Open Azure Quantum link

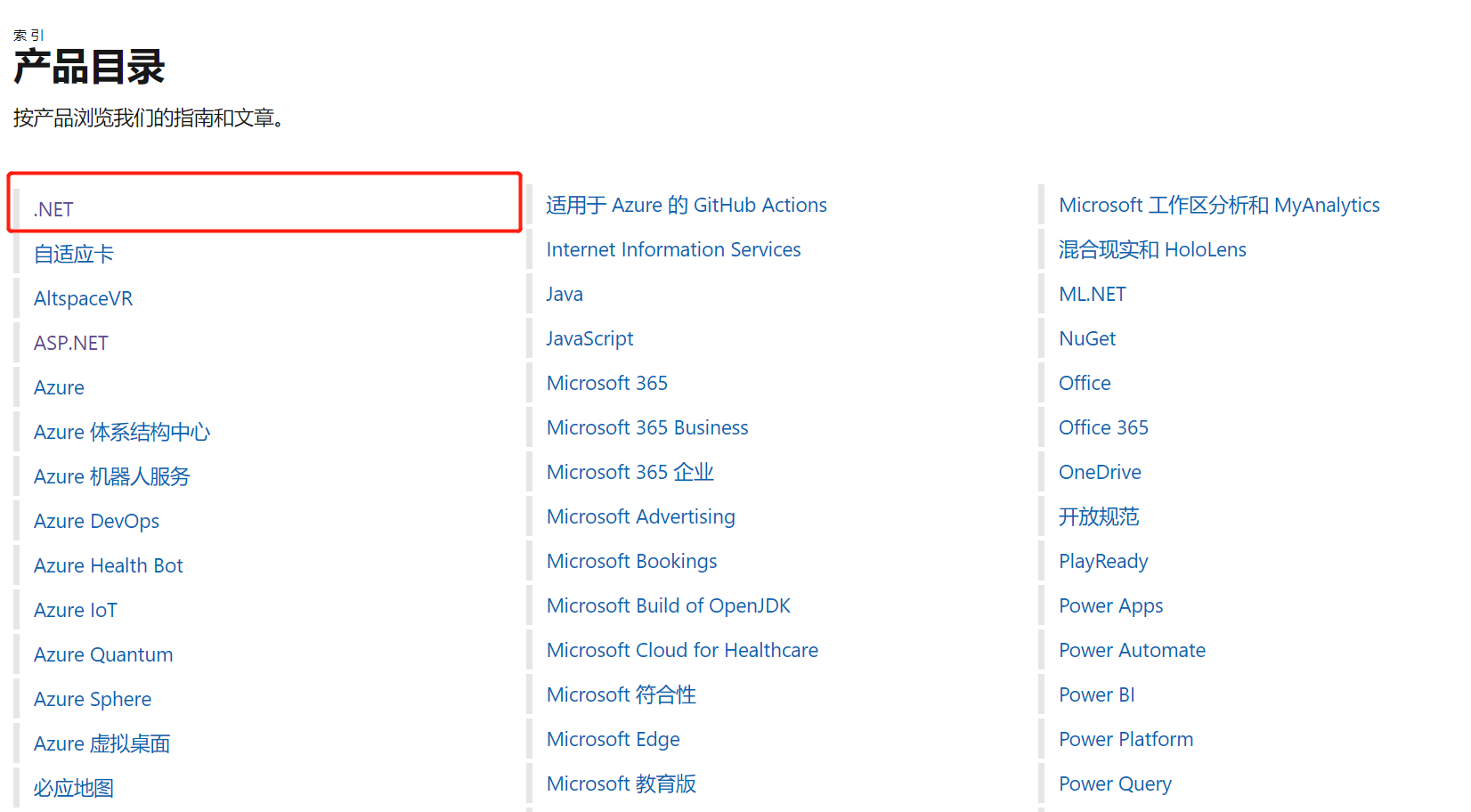click(x=103, y=654)
